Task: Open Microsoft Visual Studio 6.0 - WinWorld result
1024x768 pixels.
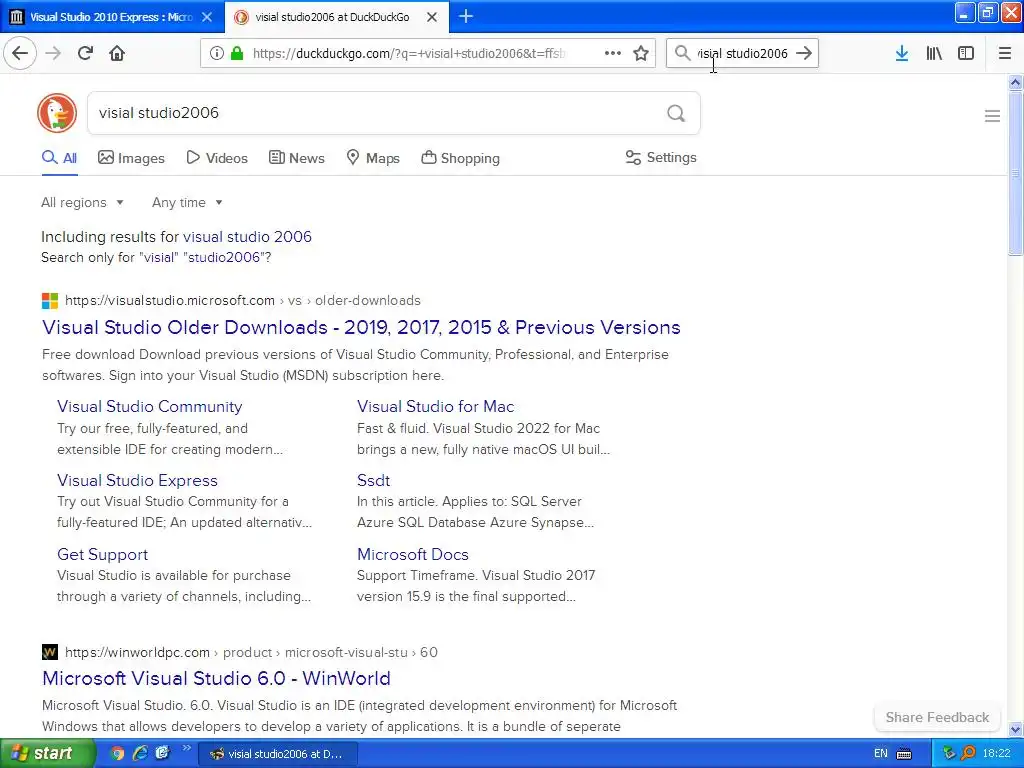Action: (216, 678)
